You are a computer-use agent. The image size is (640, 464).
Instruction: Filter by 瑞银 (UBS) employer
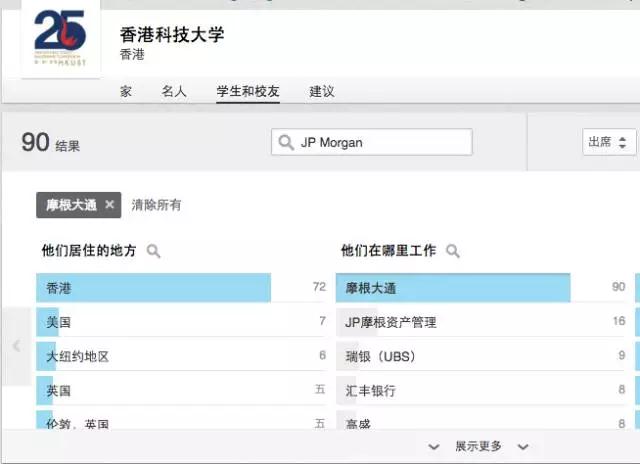[380, 356]
